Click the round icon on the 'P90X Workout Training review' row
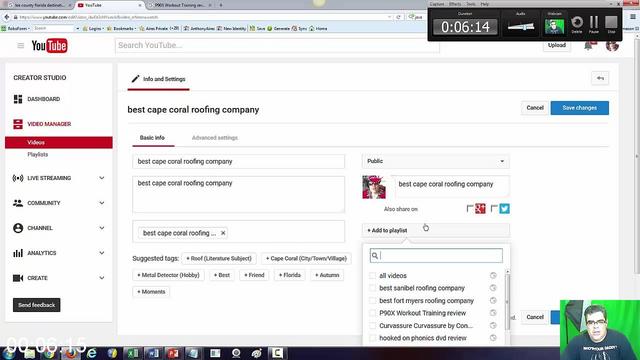The height and width of the screenshot is (360, 640). (x=493, y=313)
